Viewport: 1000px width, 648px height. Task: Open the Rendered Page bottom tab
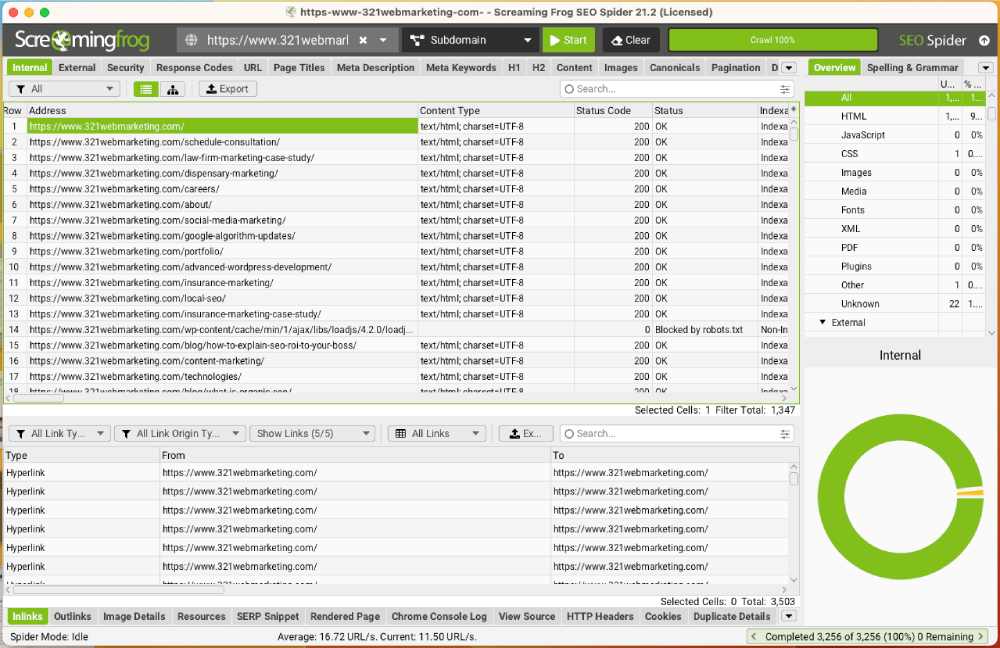point(345,616)
